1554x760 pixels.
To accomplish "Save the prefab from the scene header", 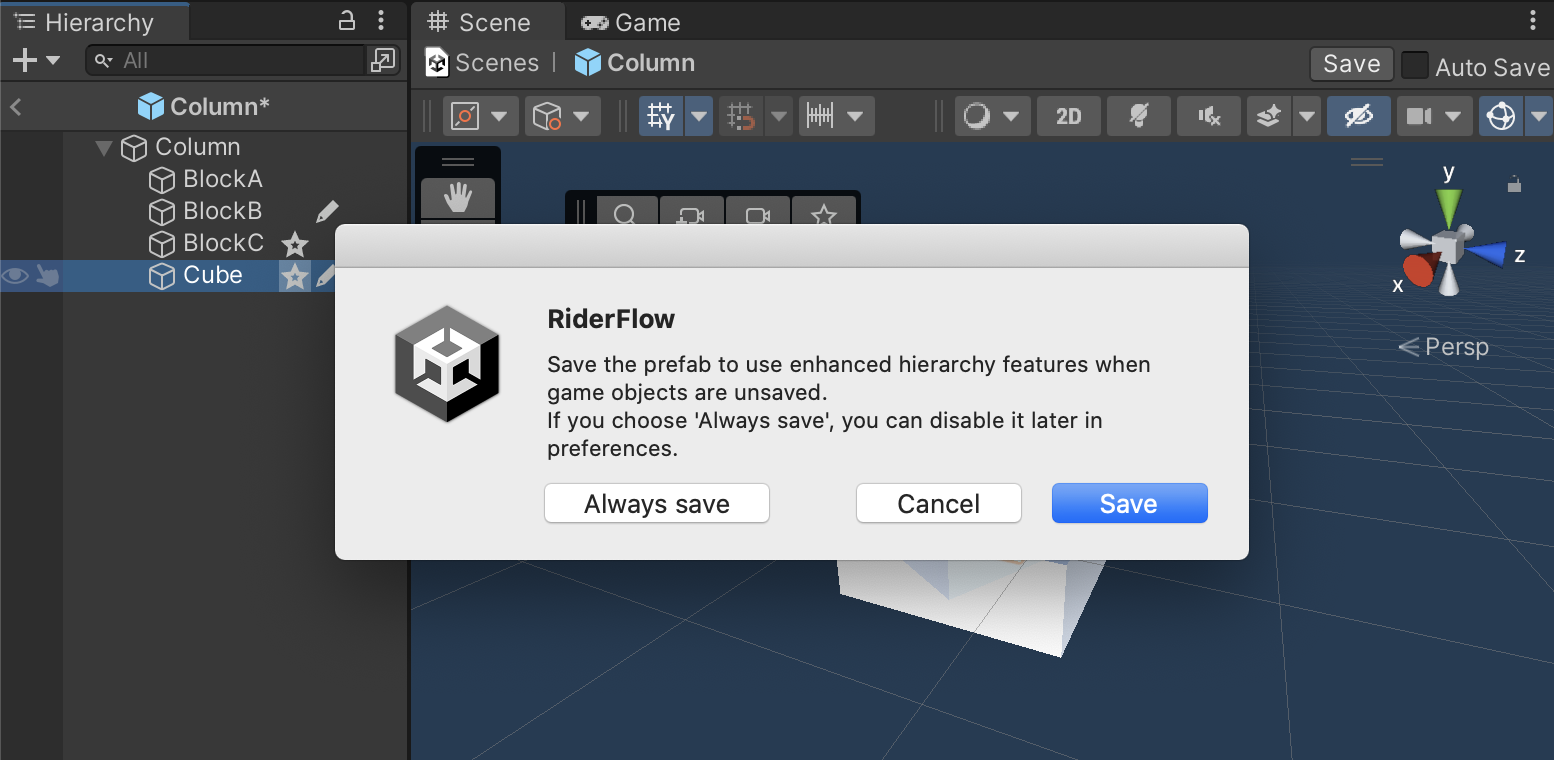I will (x=1351, y=64).
